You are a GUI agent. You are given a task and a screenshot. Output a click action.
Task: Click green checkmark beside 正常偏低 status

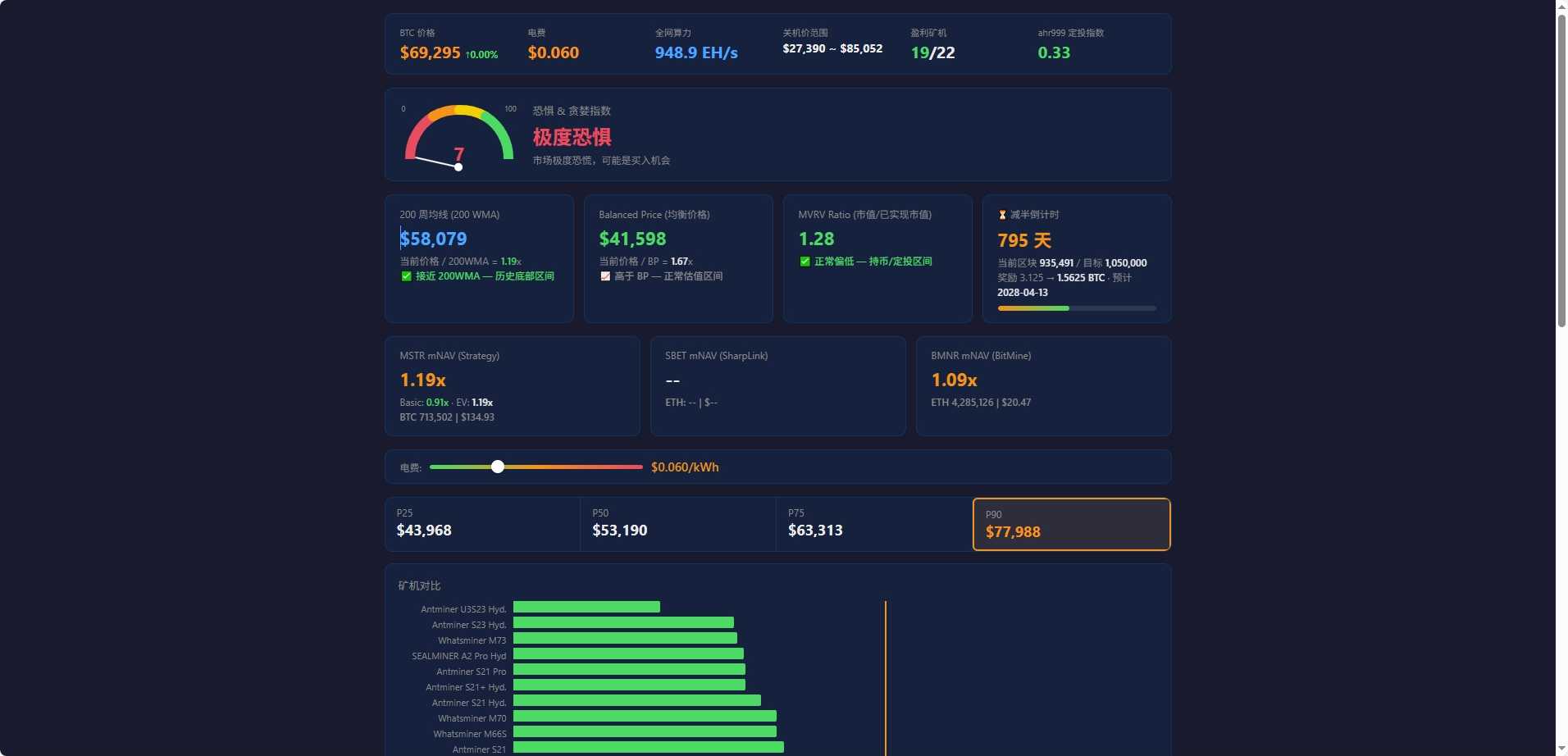(x=805, y=262)
